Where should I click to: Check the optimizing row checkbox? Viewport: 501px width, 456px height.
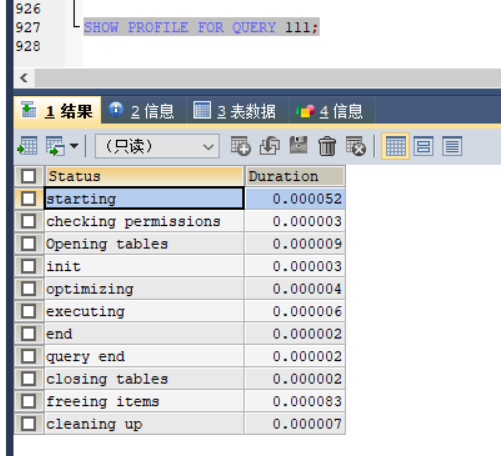click(28, 289)
